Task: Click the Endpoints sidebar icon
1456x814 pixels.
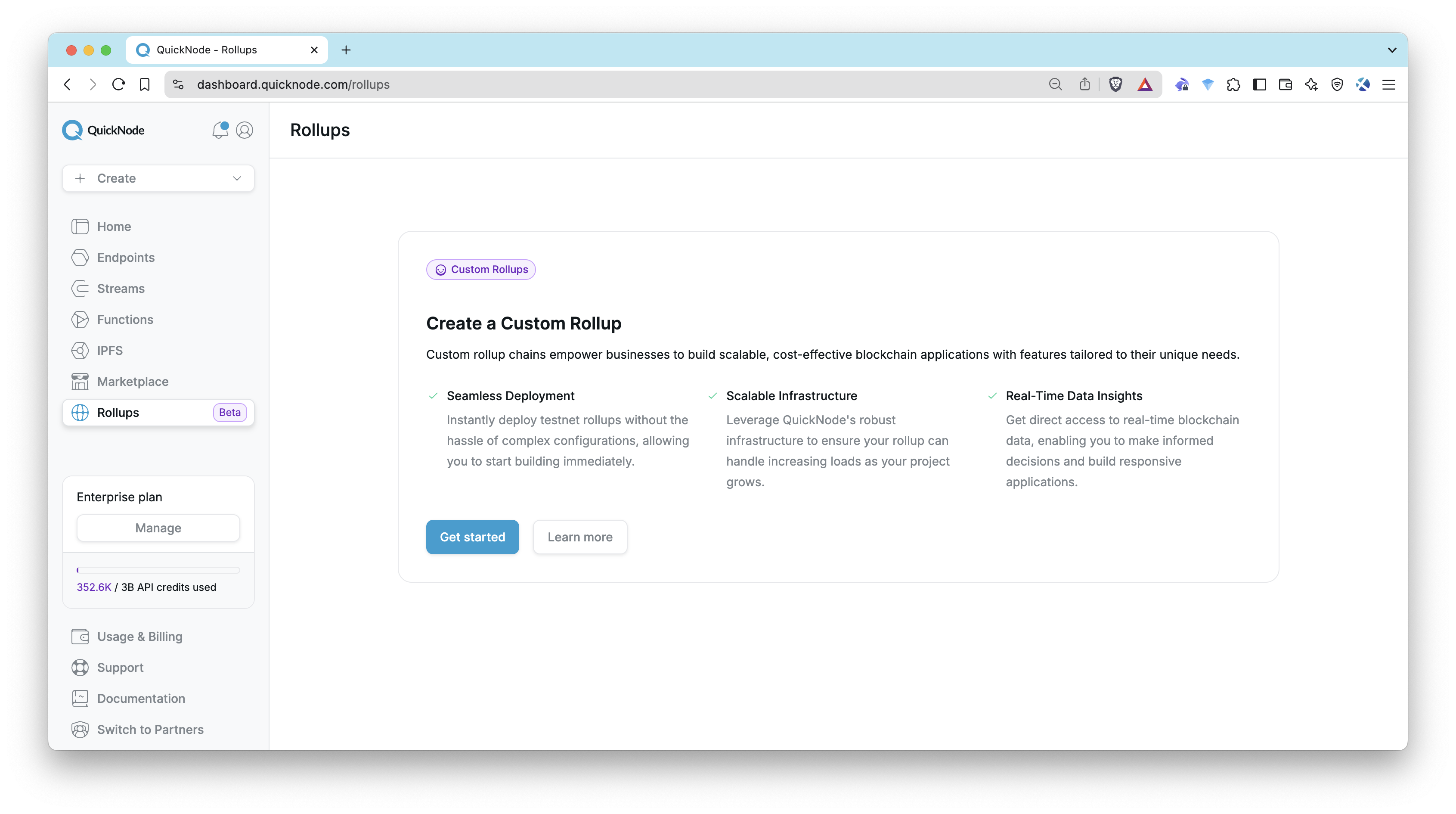Action: coord(80,258)
